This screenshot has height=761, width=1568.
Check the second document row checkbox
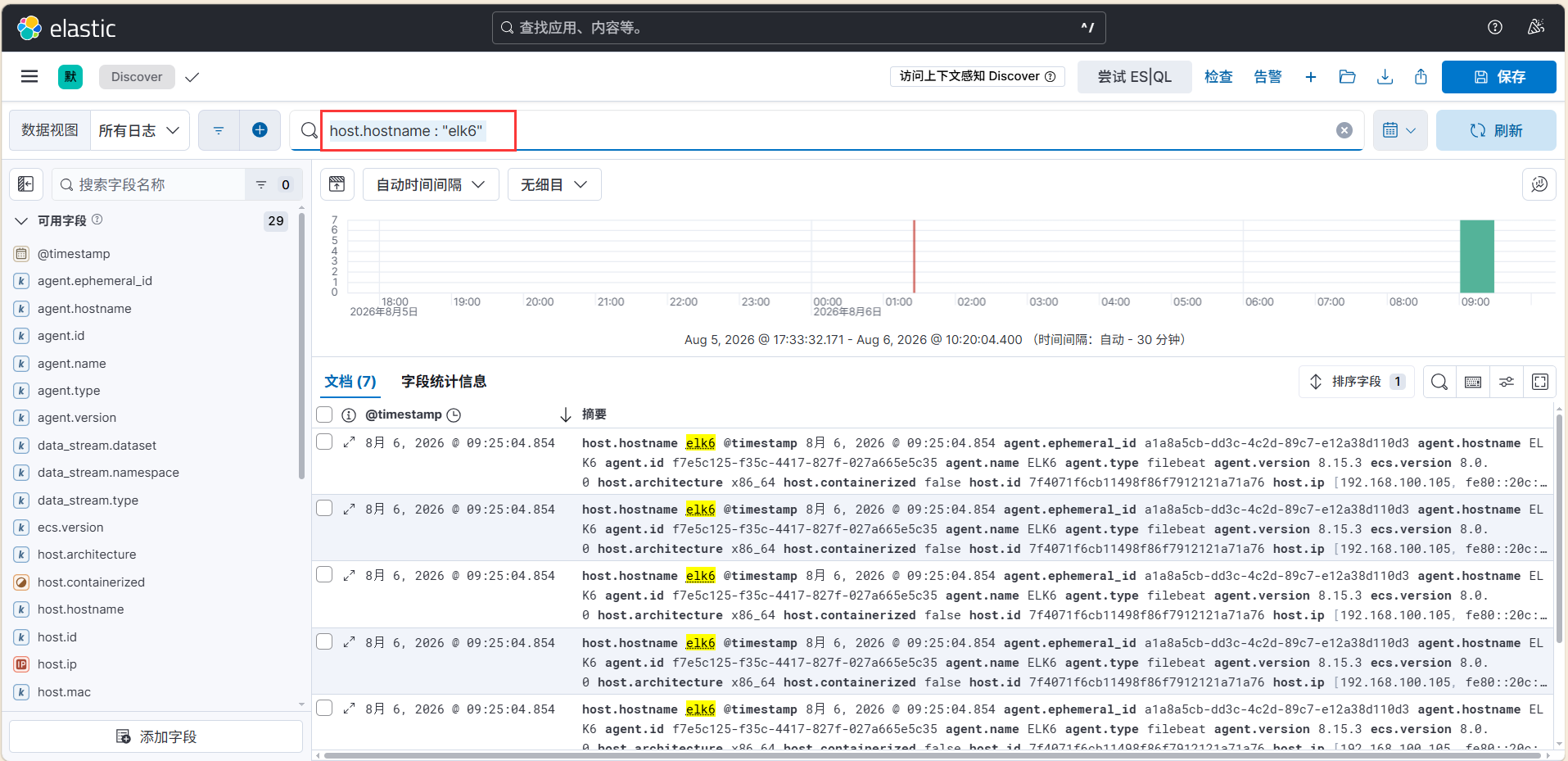coord(324,509)
